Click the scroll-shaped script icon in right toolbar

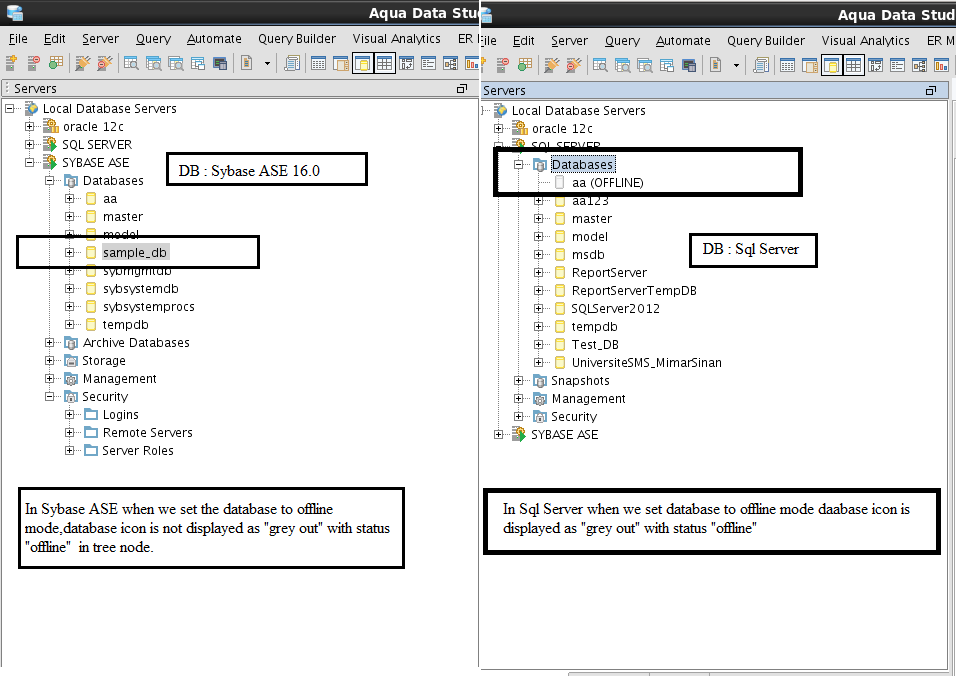pos(761,65)
